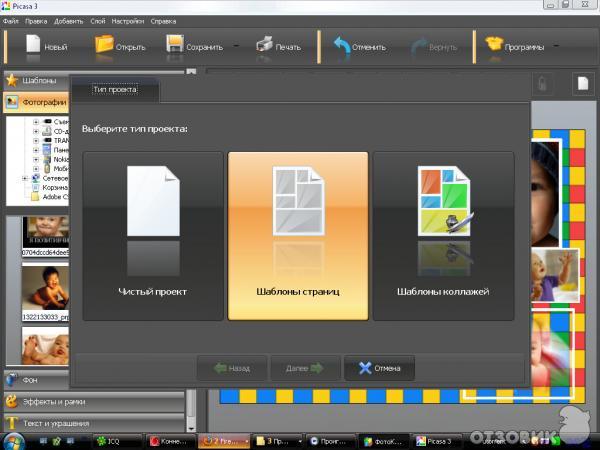
Task: Expand the dropdown arrow next to Сохранить
Action: (235, 45)
